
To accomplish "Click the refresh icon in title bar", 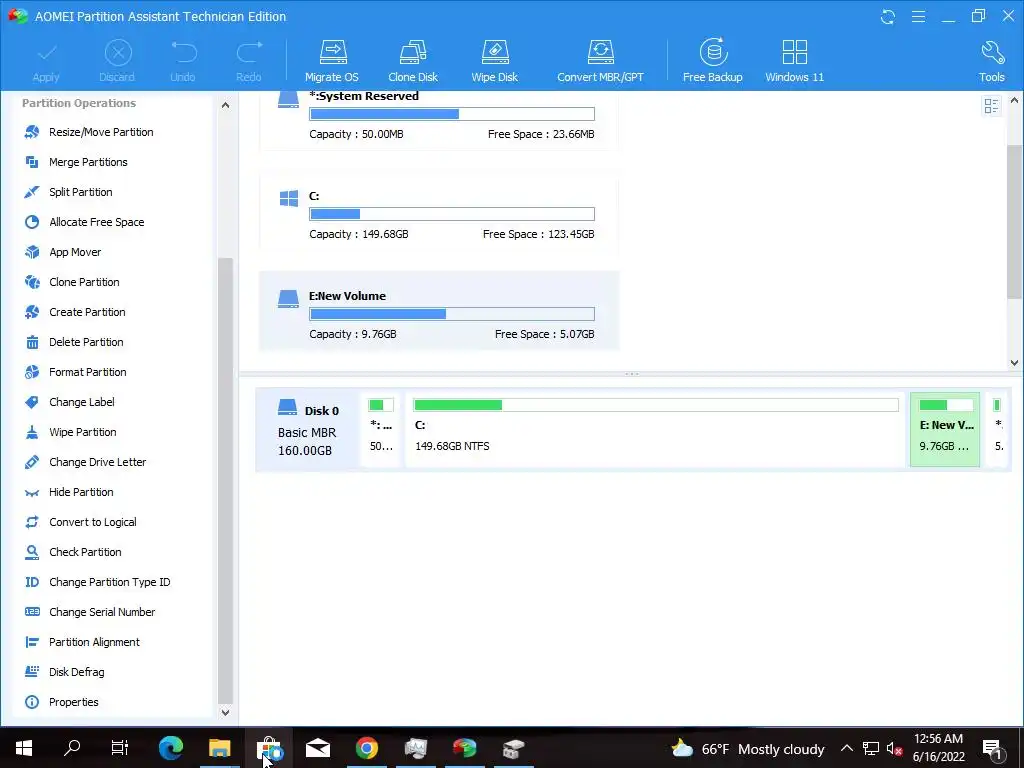I will pyautogui.click(x=888, y=16).
